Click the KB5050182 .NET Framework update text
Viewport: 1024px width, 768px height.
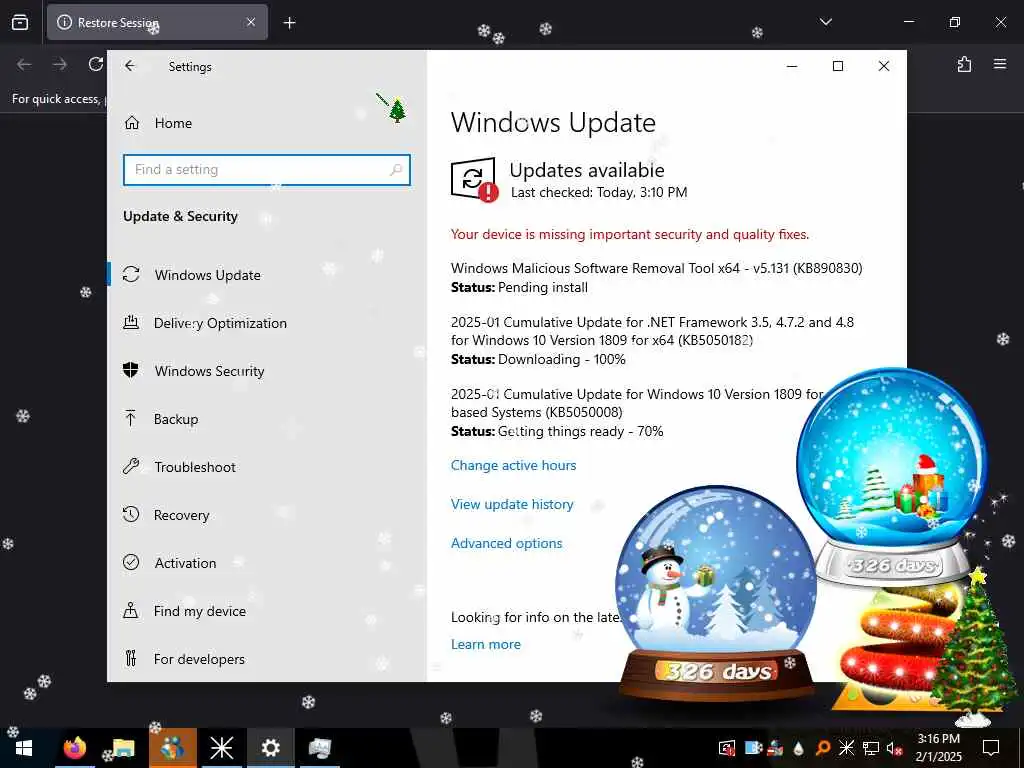coord(652,331)
